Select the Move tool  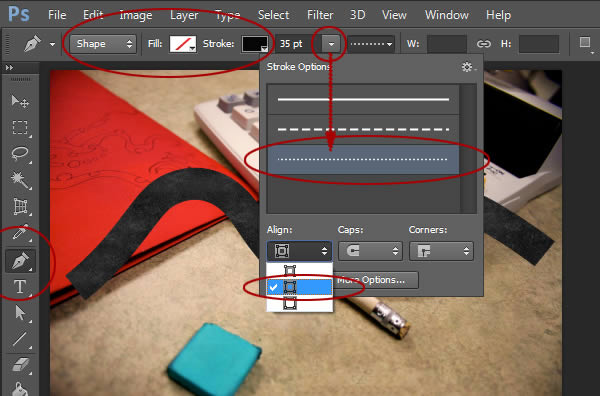pyautogui.click(x=20, y=101)
